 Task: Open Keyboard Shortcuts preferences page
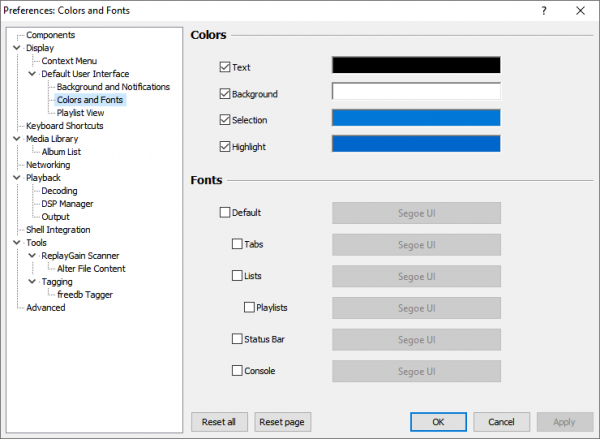[x=64, y=126]
